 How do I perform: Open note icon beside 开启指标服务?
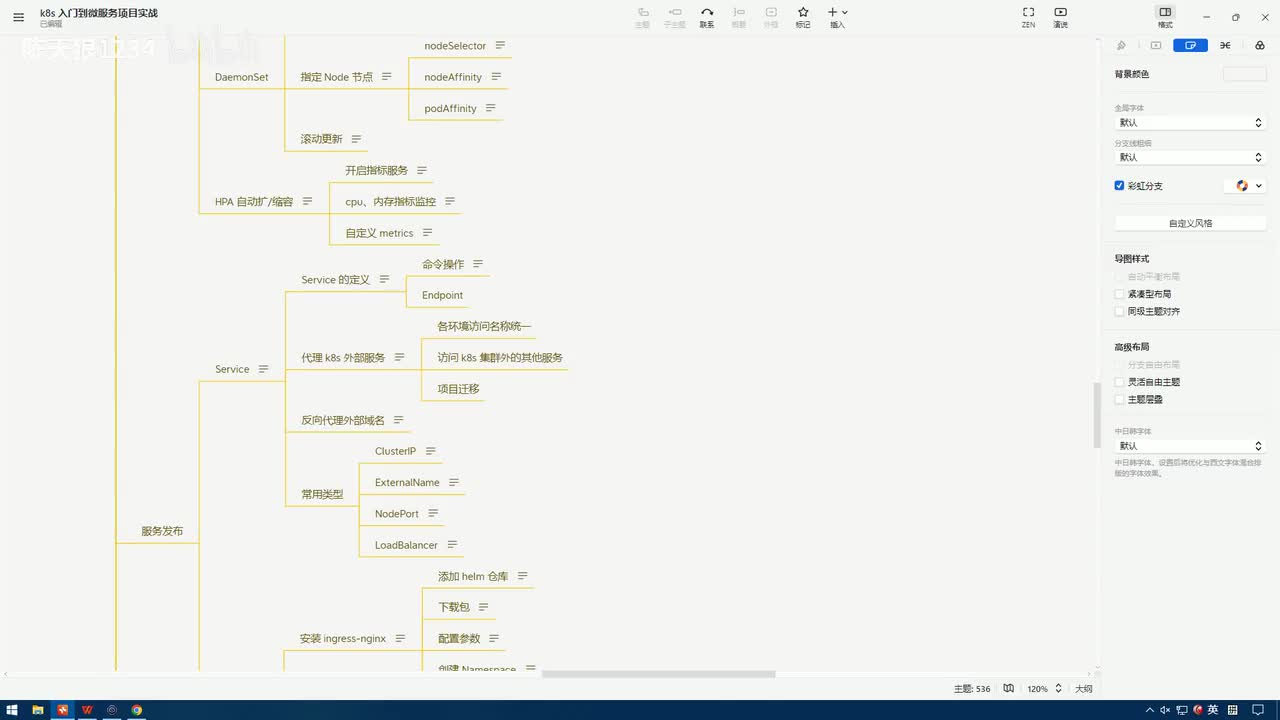click(x=422, y=171)
